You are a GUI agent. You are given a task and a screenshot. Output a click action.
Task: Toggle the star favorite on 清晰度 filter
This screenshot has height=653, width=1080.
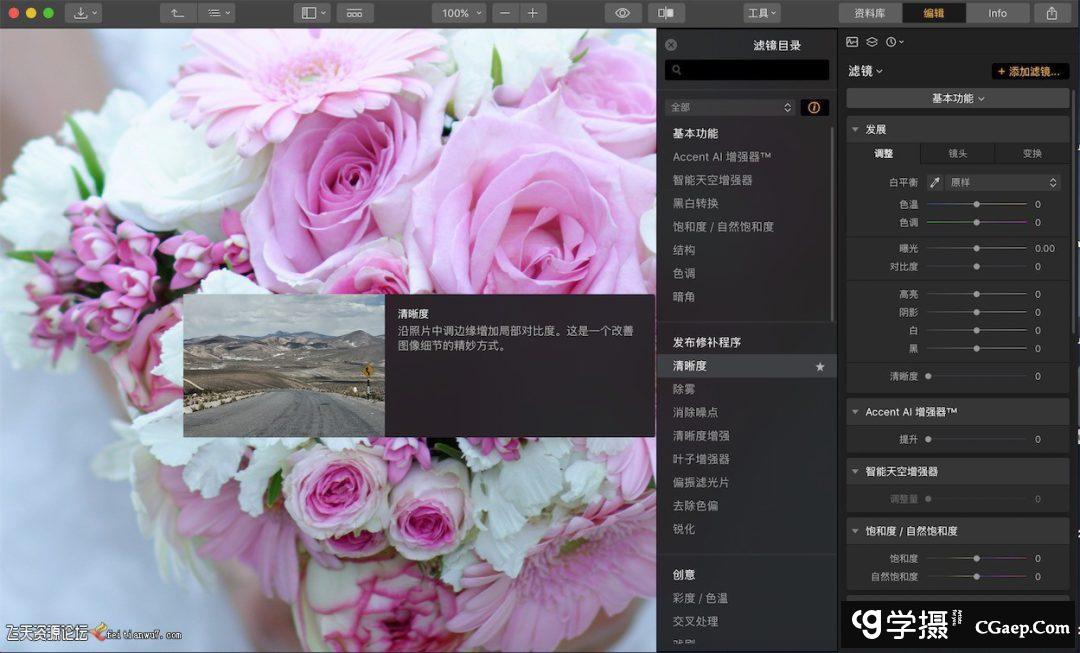820,367
